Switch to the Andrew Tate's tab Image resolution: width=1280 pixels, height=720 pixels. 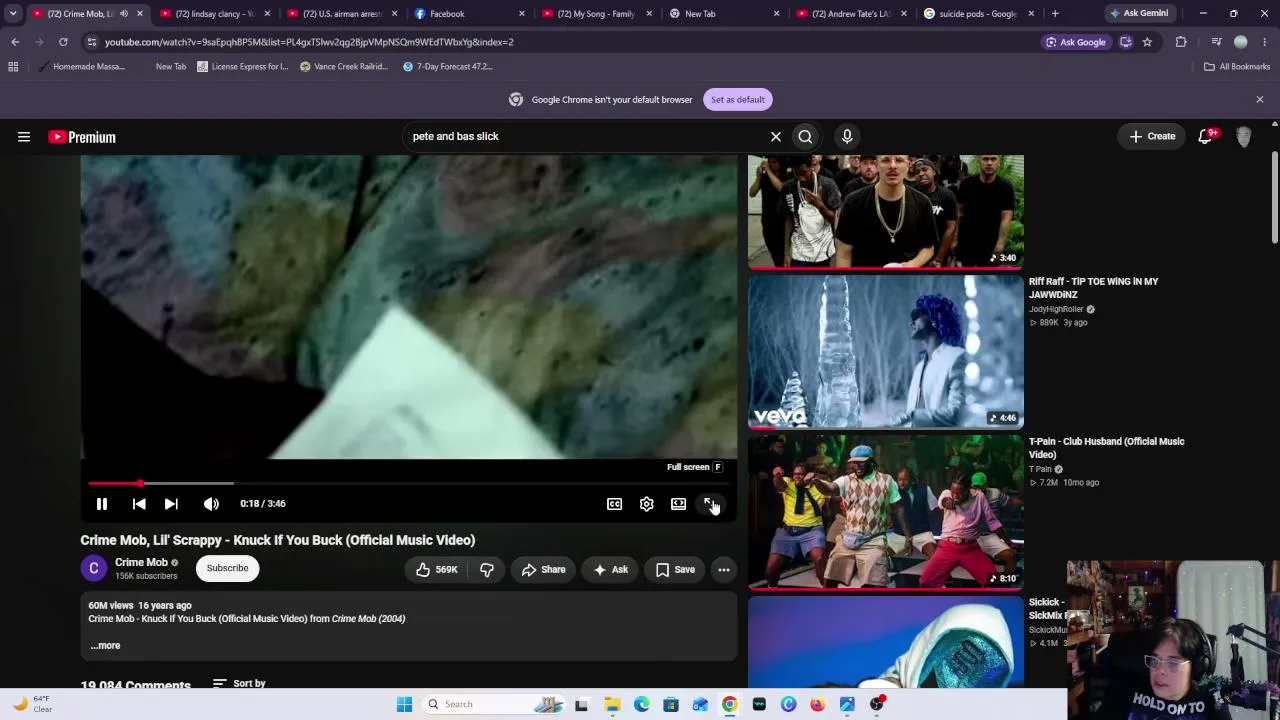pos(850,14)
